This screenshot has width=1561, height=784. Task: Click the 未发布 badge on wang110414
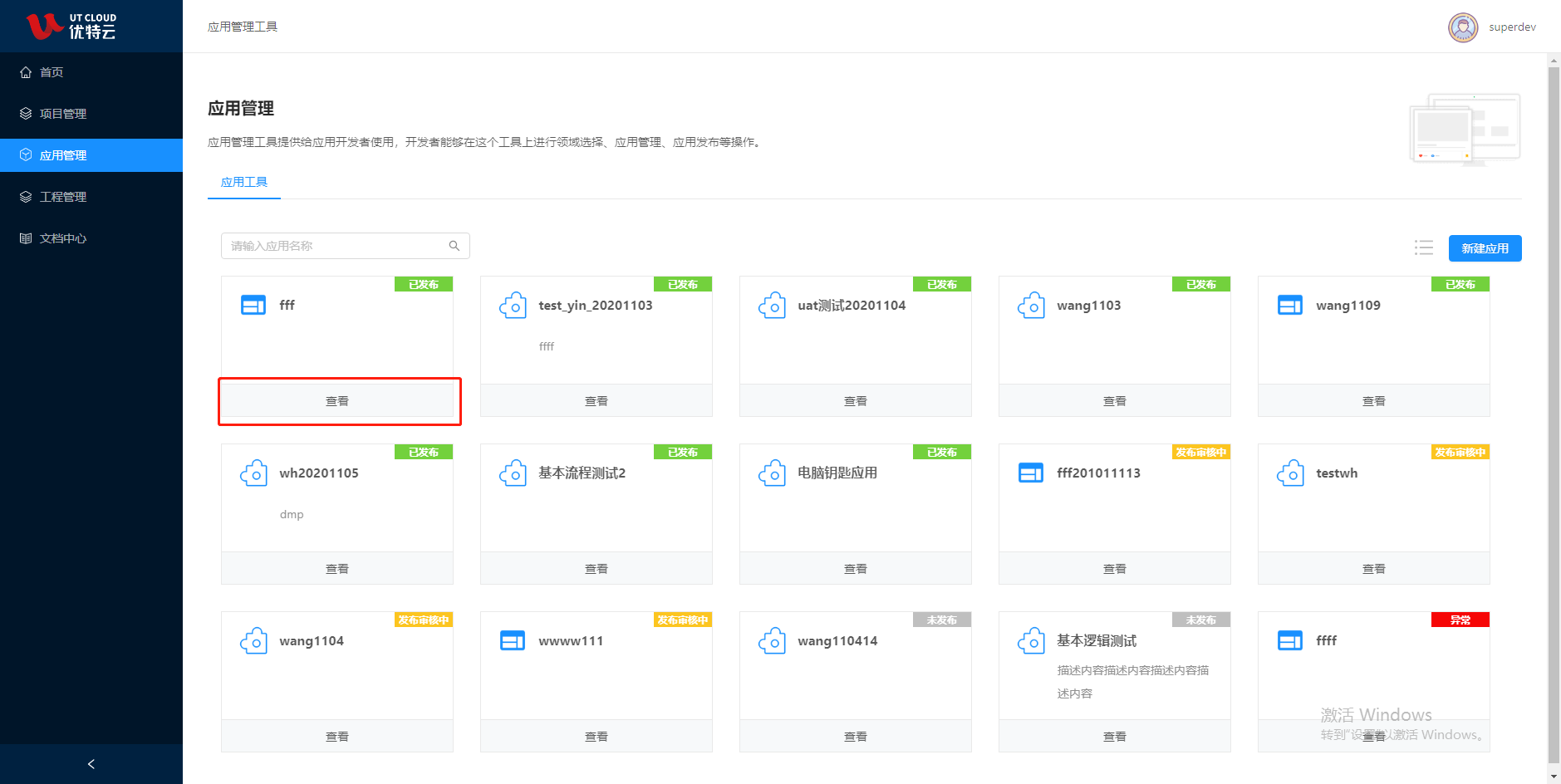click(x=942, y=620)
